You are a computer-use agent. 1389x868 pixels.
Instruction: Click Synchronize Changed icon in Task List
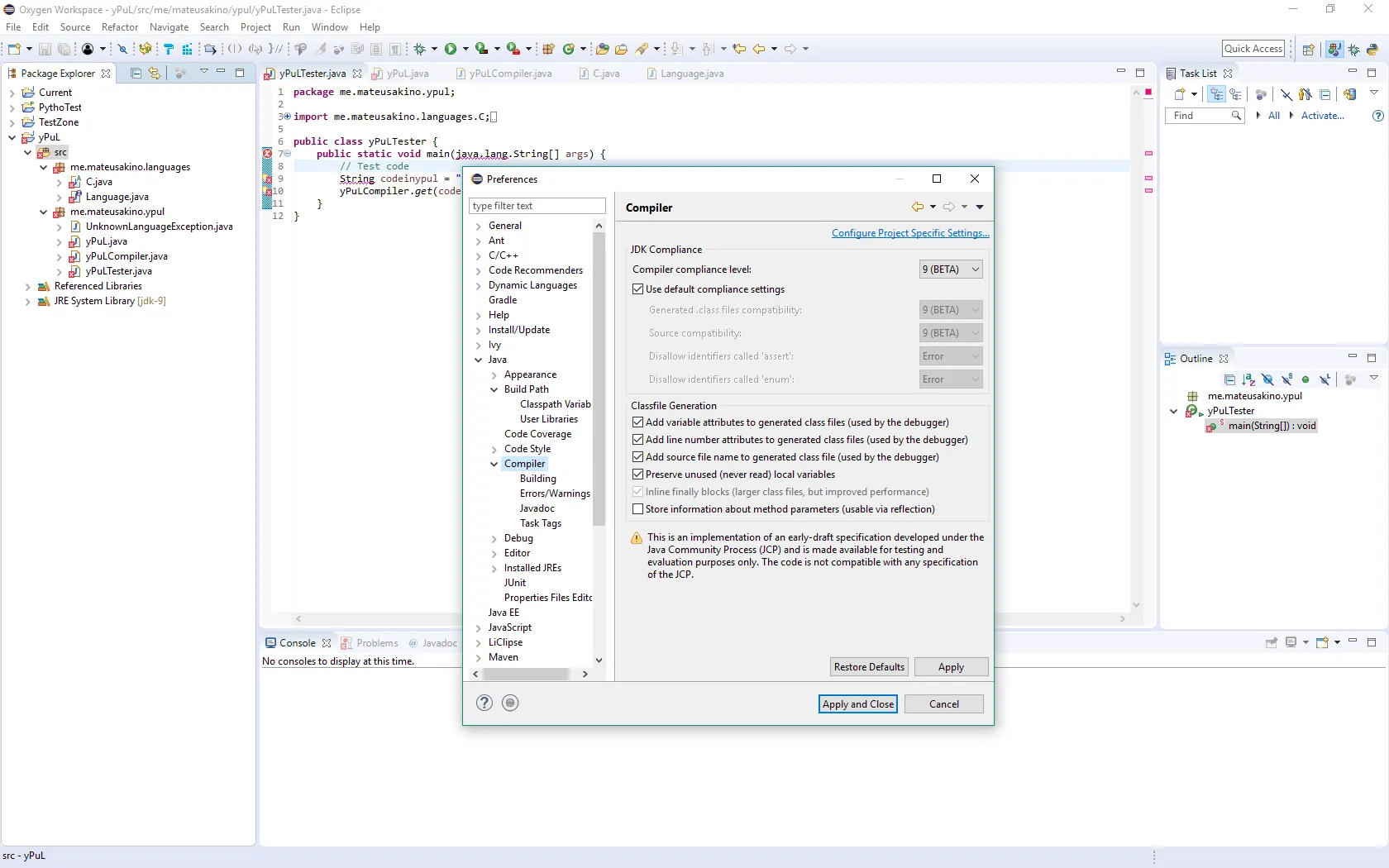(1349, 94)
